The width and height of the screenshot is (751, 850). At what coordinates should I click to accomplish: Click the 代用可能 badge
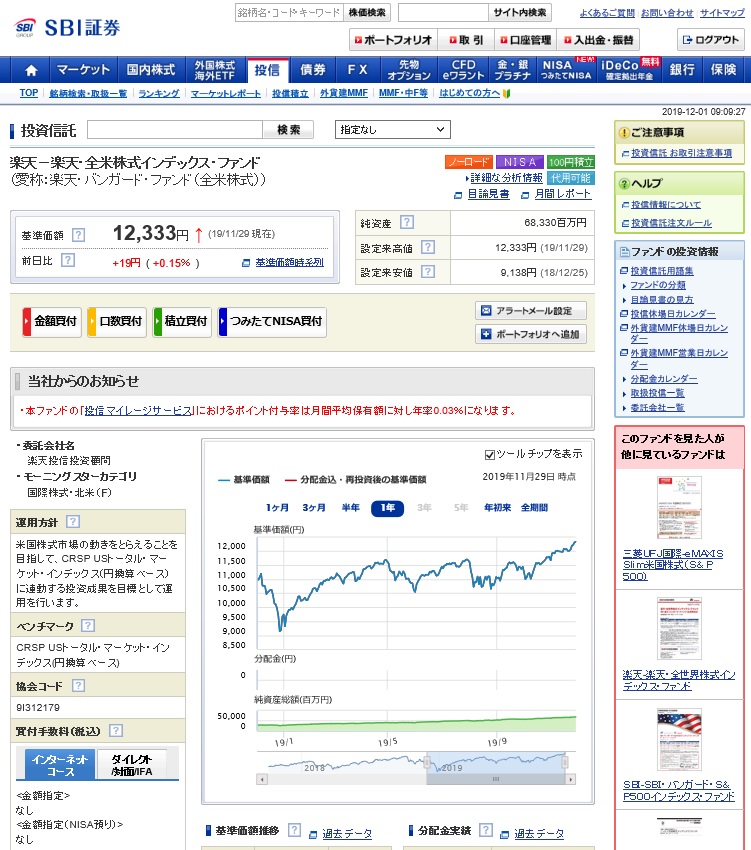pos(570,178)
